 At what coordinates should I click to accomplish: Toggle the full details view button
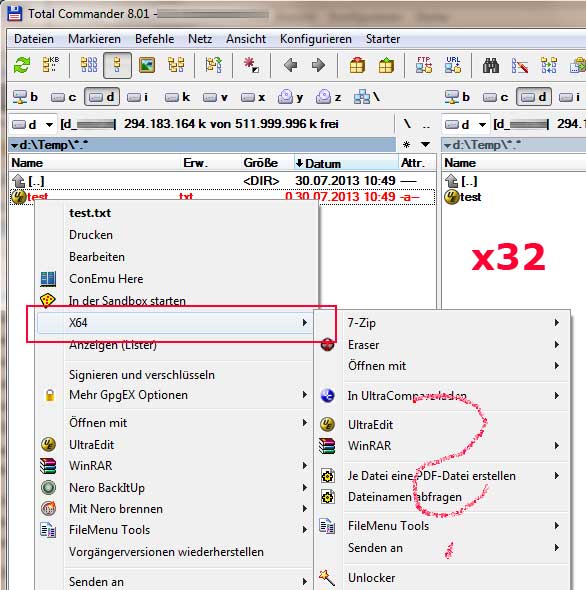[117, 65]
